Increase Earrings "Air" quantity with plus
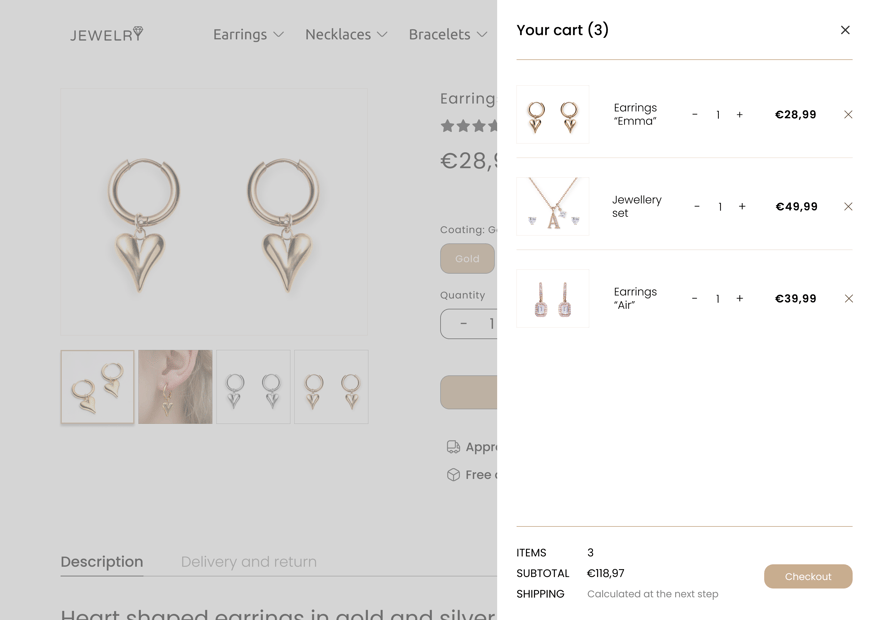This screenshot has height=620, width=872. [x=740, y=299]
